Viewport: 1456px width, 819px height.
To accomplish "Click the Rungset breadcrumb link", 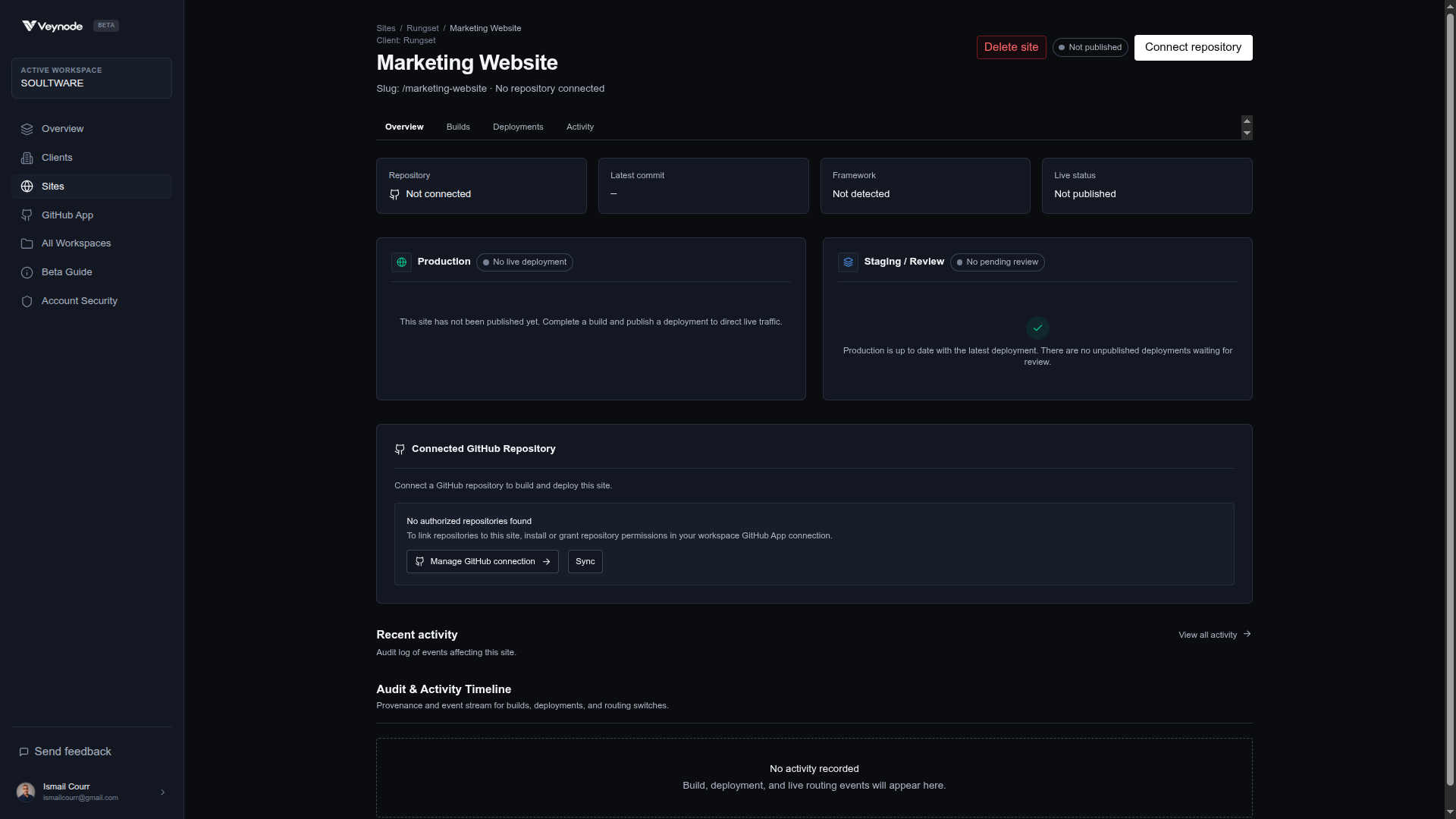I will tap(422, 28).
